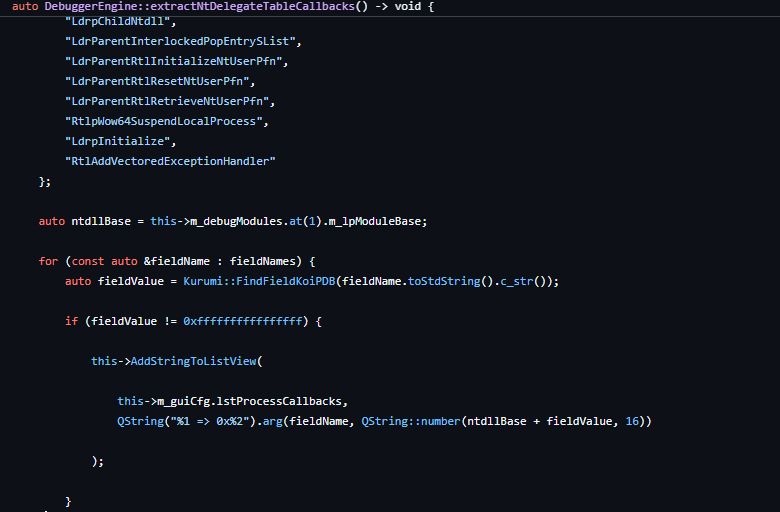Click the string "LdrParentRtlInitializeNtUserPfn"
780x512 pixels.
pyautogui.click(x=174, y=61)
